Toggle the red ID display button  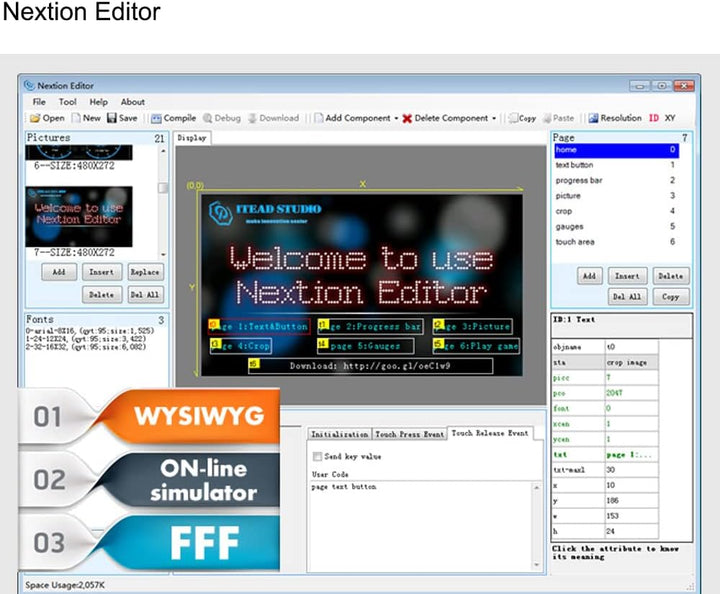[x=653, y=118]
